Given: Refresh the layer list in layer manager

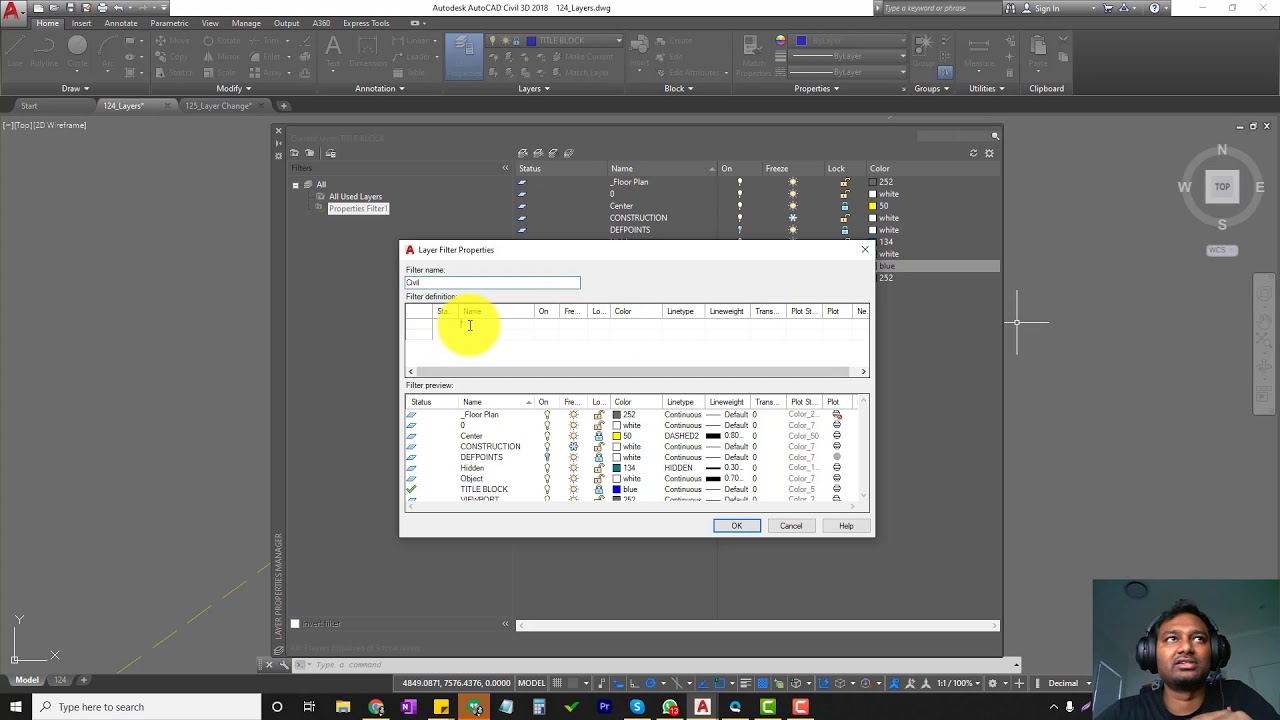Looking at the screenshot, I should (973, 153).
